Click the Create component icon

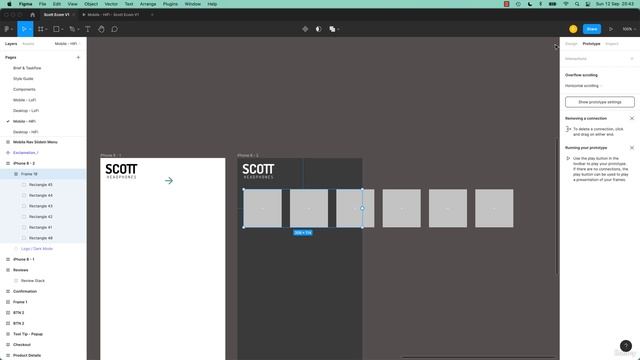click(305, 29)
